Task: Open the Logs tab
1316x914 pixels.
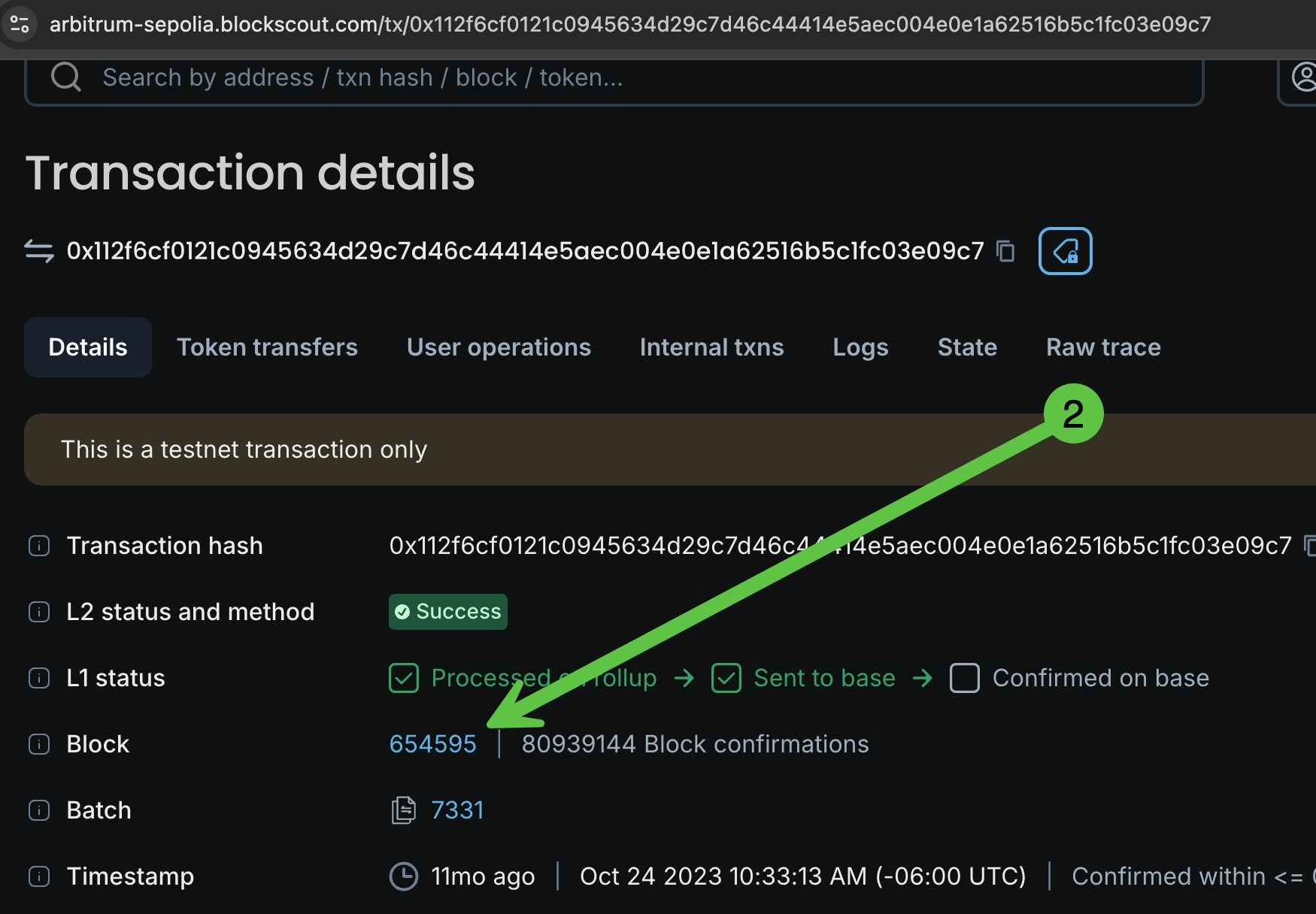Action: coord(860,347)
